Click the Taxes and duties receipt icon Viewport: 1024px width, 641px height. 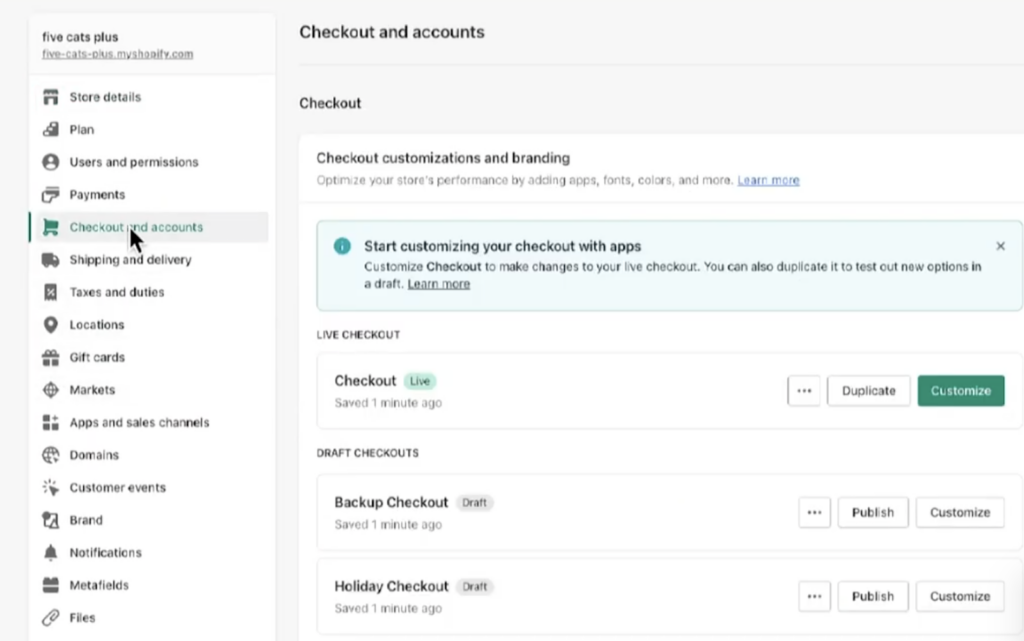[50, 292]
